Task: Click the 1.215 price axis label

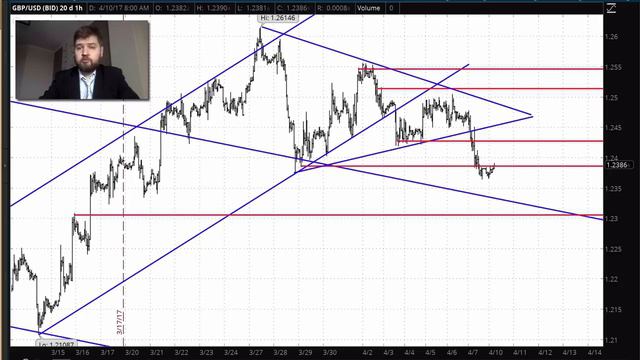Action: pyautogui.click(x=614, y=310)
